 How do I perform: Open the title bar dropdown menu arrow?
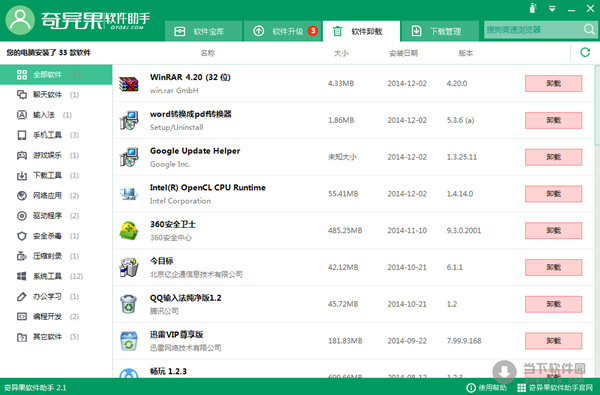pyautogui.click(x=552, y=8)
